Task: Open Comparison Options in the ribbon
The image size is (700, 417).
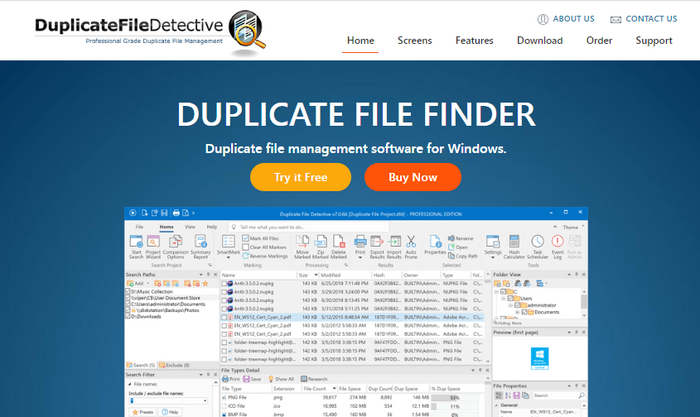Action: pos(175,246)
